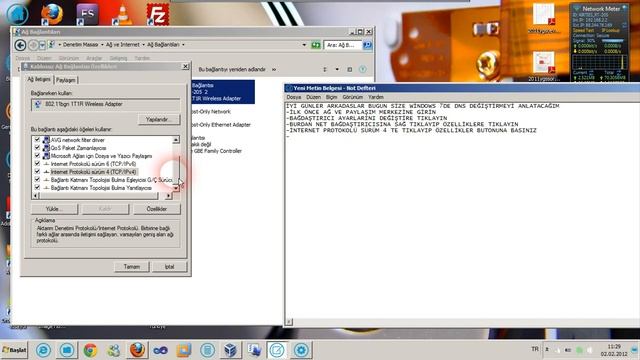The image size is (640, 360).
Task: Uncheck QoS Paket Zamanlayıcısı
Action: point(37,148)
